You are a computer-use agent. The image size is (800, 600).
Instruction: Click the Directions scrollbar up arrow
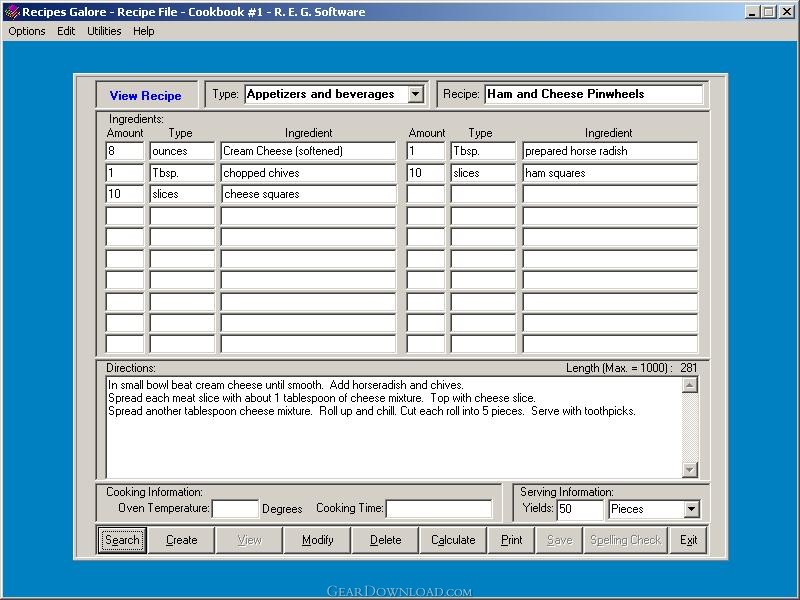(x=689, y=385)
